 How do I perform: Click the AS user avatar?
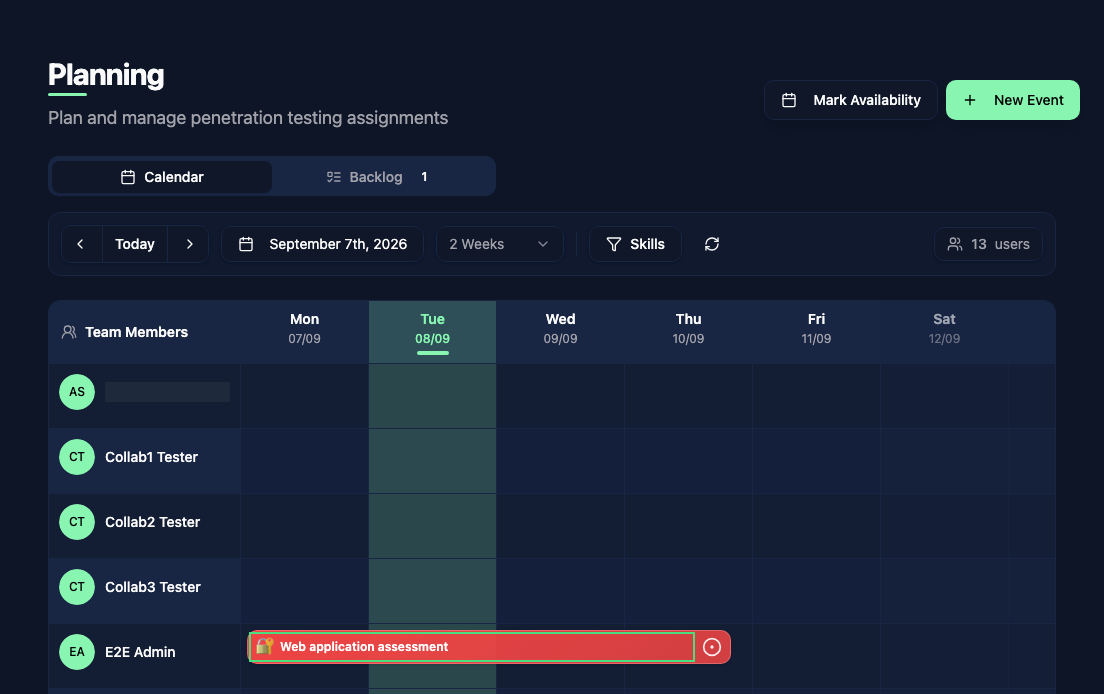point(77,392)
